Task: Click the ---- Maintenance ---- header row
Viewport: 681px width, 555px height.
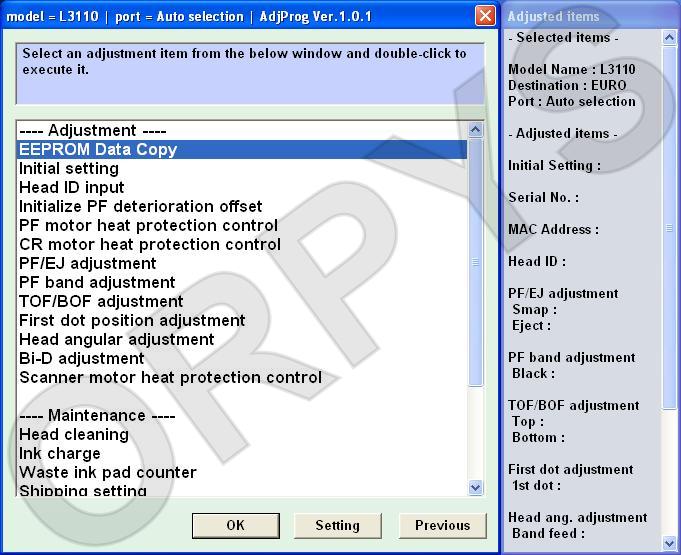Action: tap(242, 416)
